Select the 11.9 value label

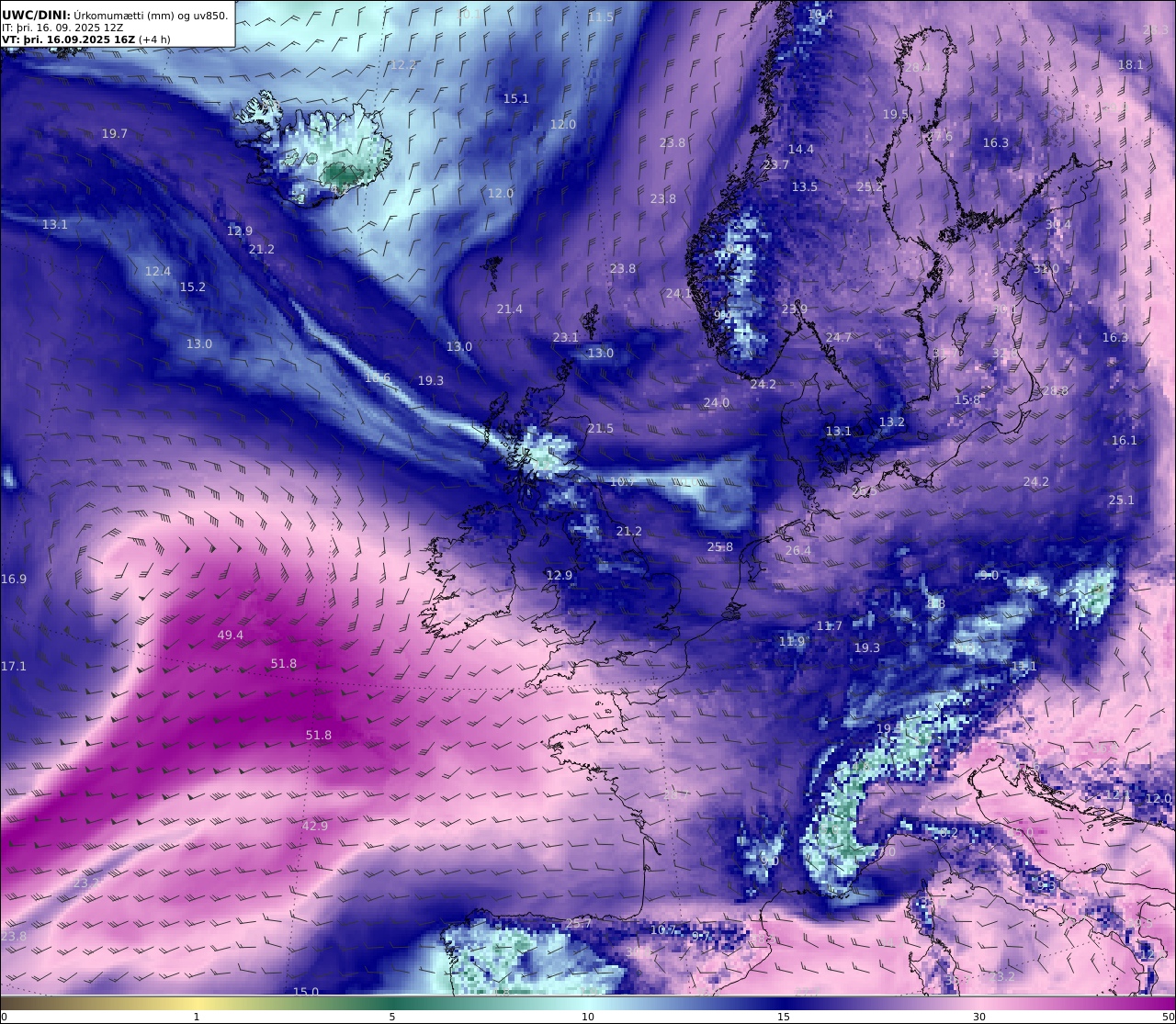point(792,641)
